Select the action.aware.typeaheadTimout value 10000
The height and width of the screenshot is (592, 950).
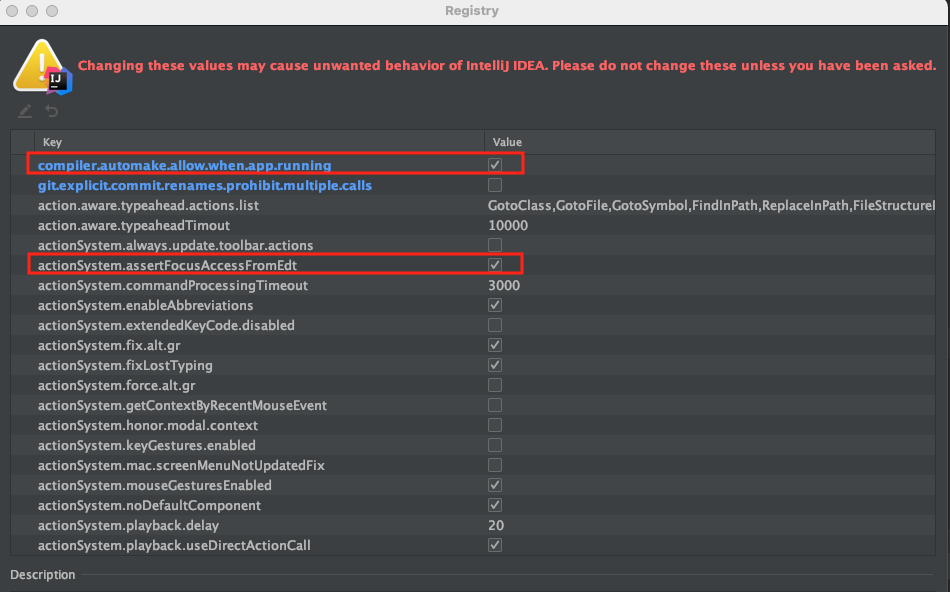(508, 225)
